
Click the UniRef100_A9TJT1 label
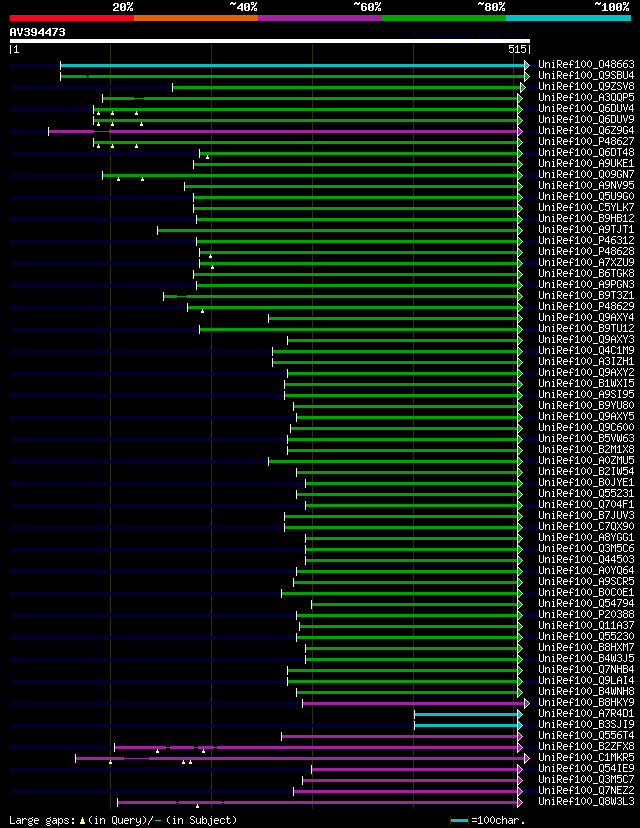(x=586, y=229)
